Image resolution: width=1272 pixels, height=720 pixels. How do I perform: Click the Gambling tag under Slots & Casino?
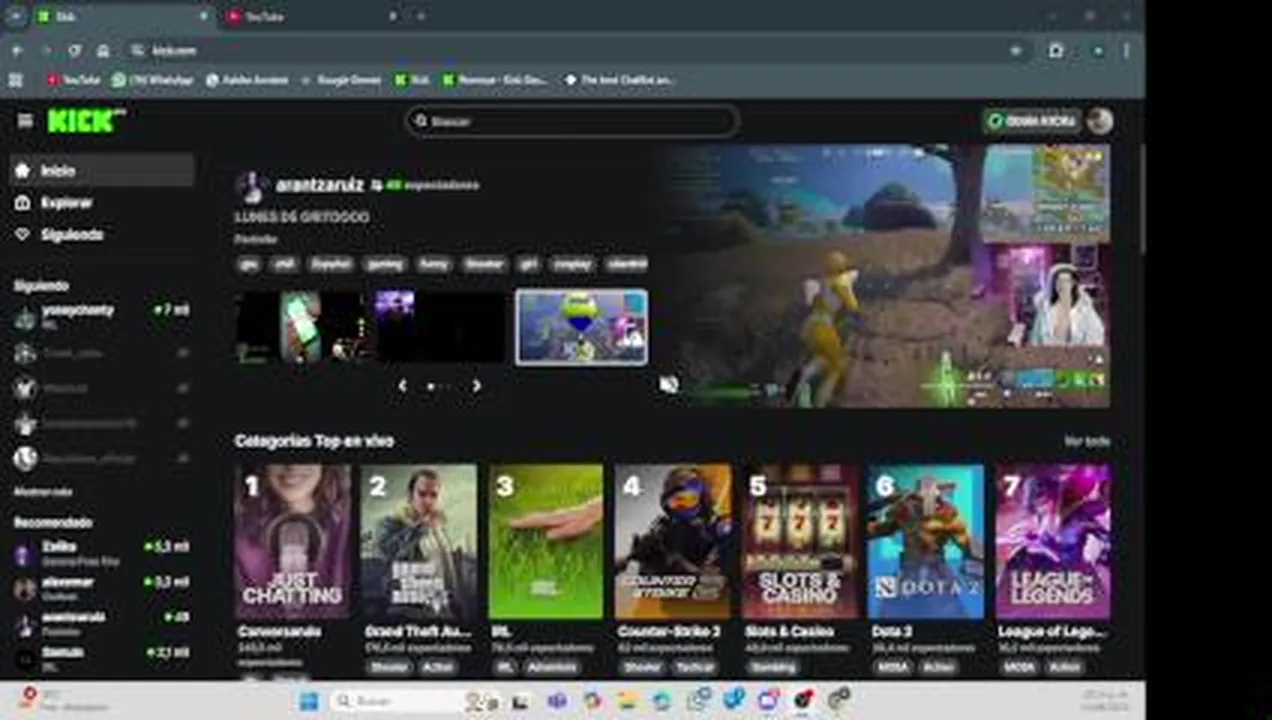(773, 667)
